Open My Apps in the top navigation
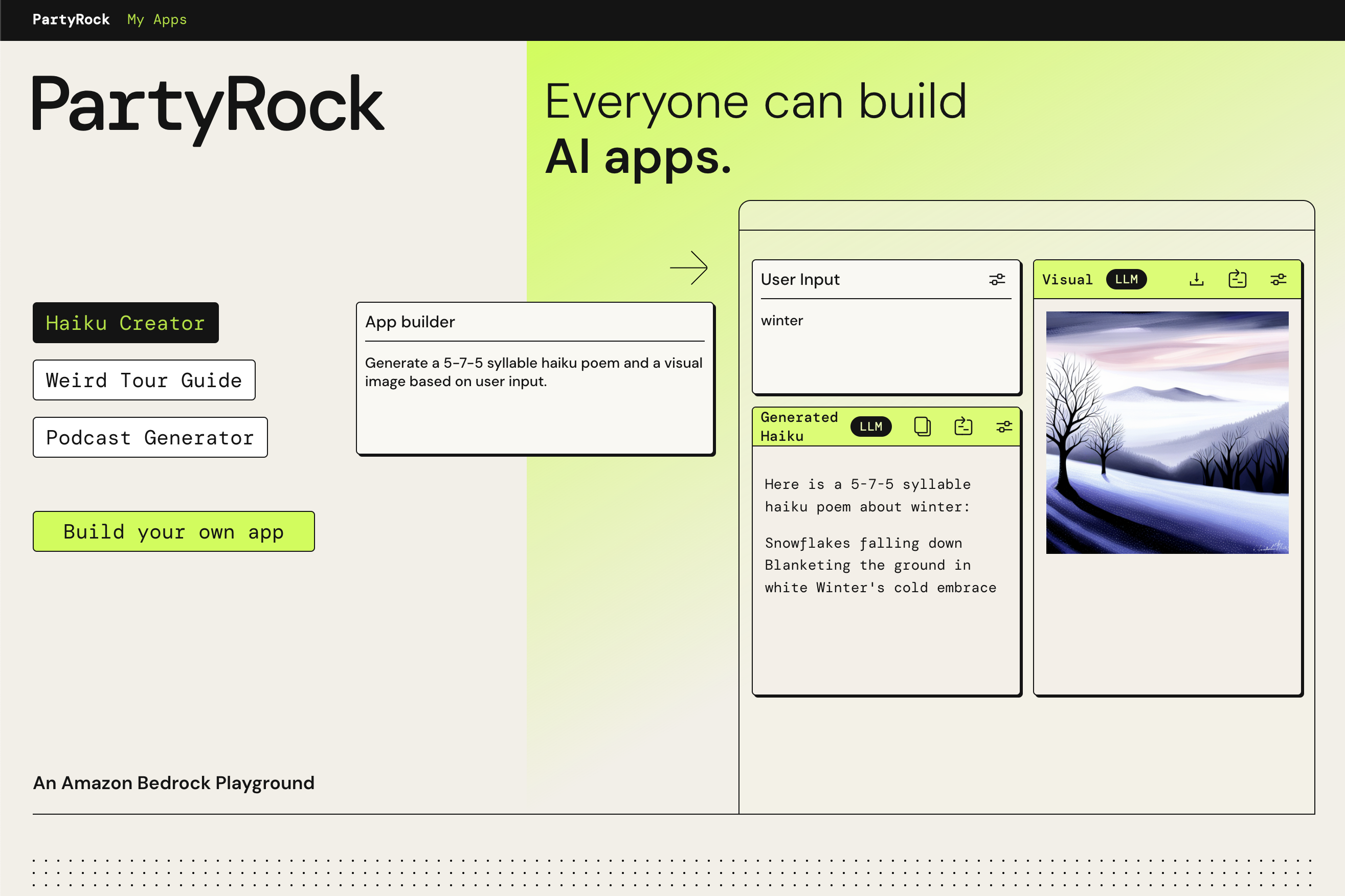The width and height of the screenshot is (1345, 896). (x=156, y=19)
